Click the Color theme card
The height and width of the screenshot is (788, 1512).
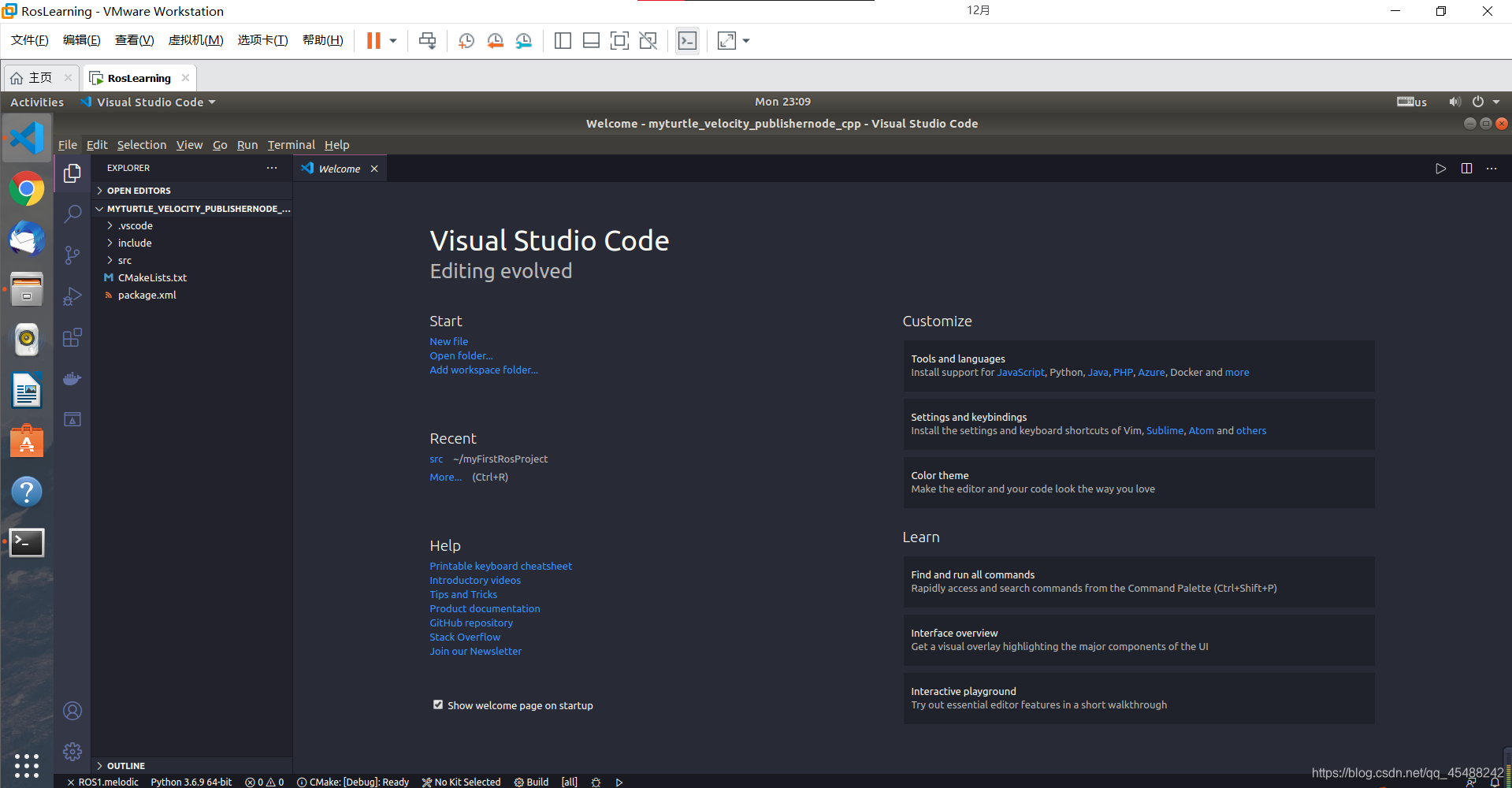1139,482
